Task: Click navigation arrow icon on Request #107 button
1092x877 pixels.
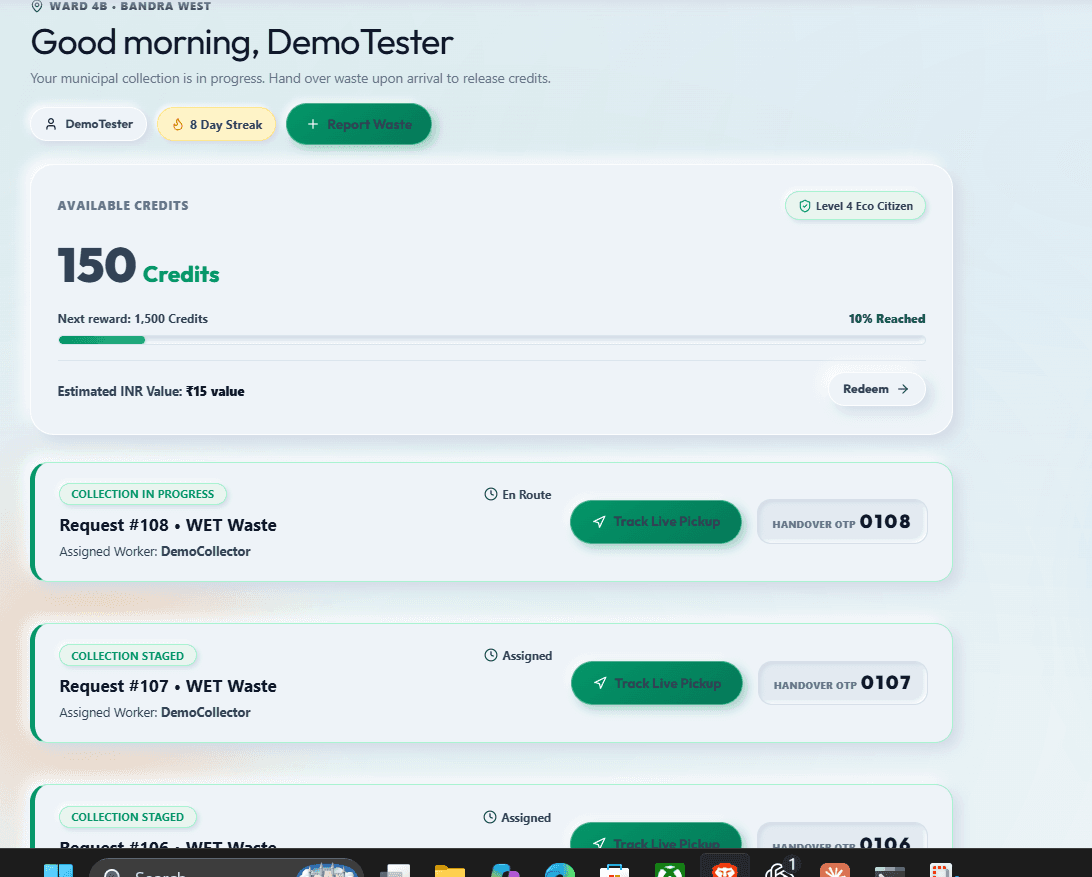Action: [x=600, y=683]
